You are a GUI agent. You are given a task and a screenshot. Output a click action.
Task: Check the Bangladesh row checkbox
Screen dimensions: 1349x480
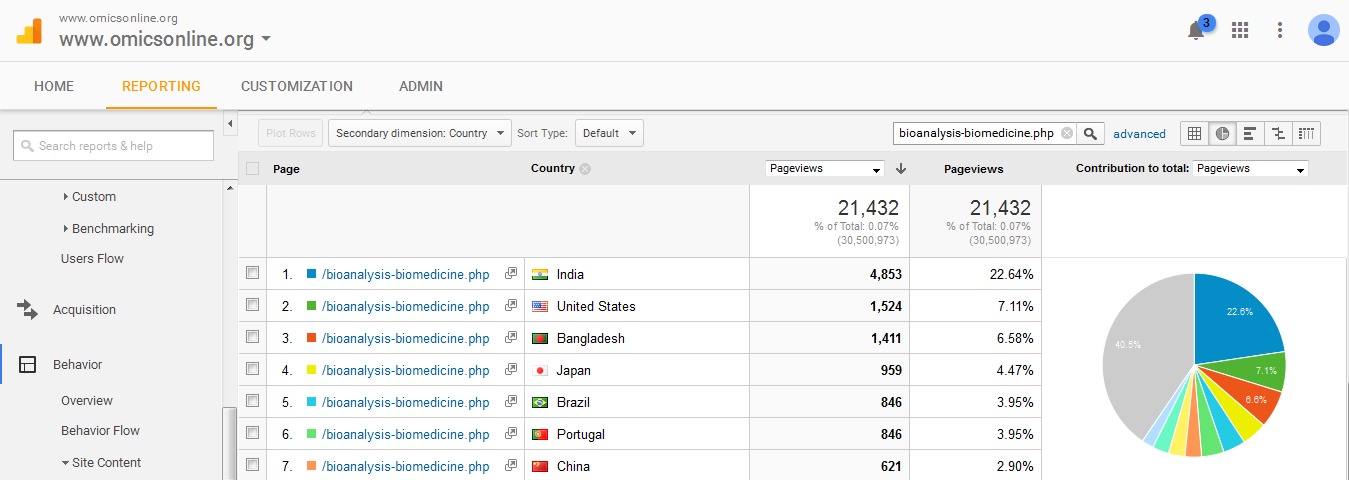click(x=252, y=337)
